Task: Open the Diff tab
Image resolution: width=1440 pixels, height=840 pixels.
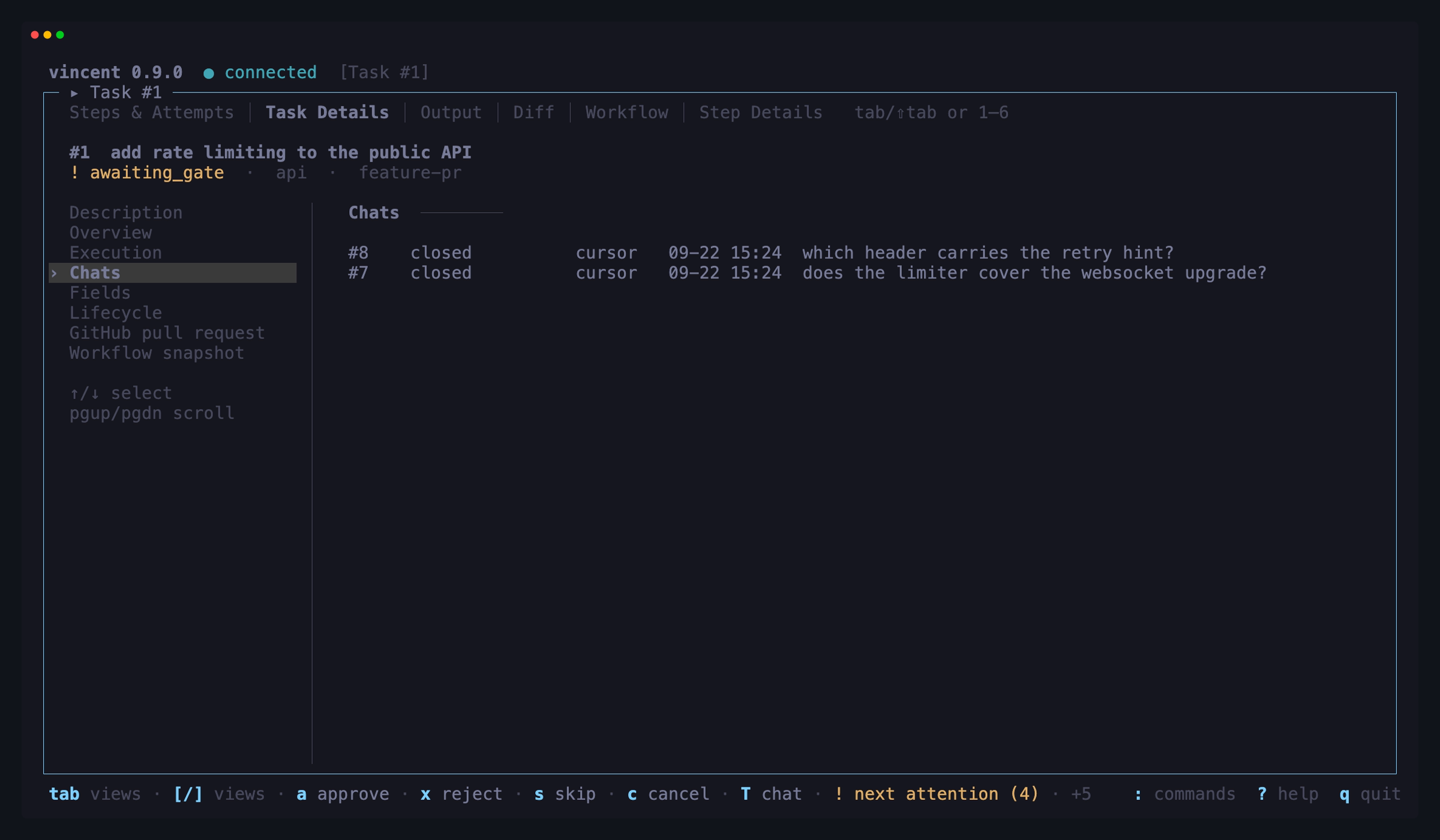Action: tap(533, 113)
